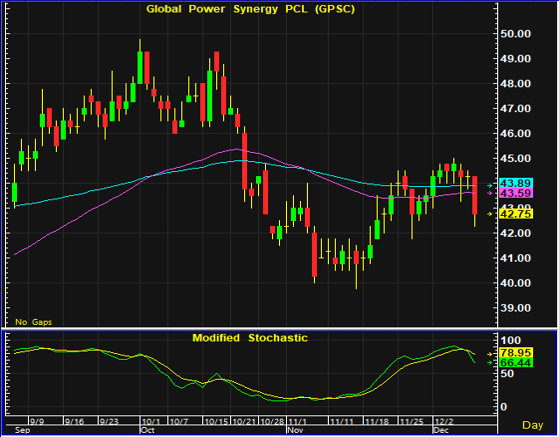Click the magenta 43.59 moving average label
Viewport: 559px width, 437px height.
click(x=516, y=194)
